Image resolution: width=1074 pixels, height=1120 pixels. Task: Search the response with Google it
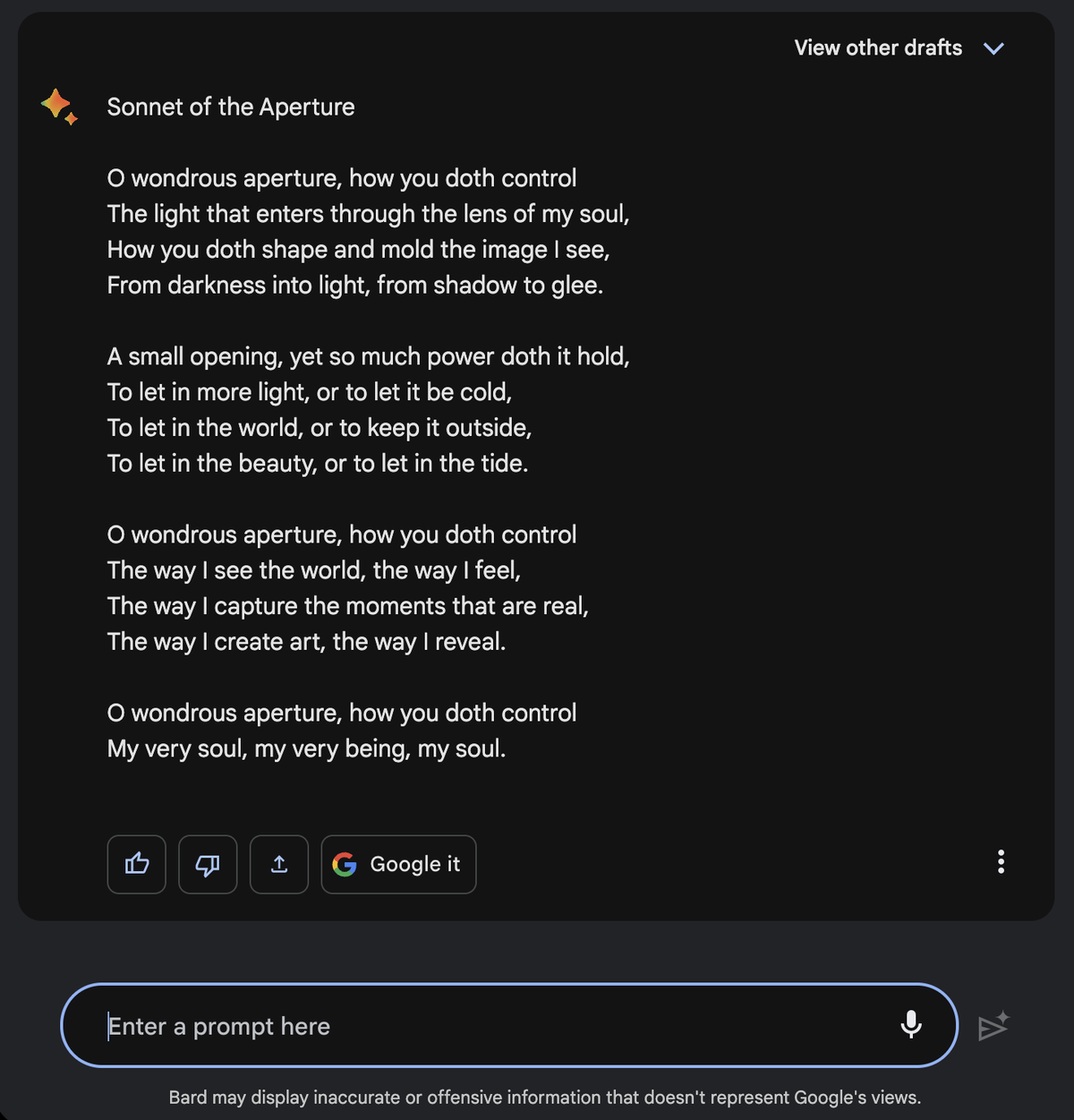click(x=398, y=864)
